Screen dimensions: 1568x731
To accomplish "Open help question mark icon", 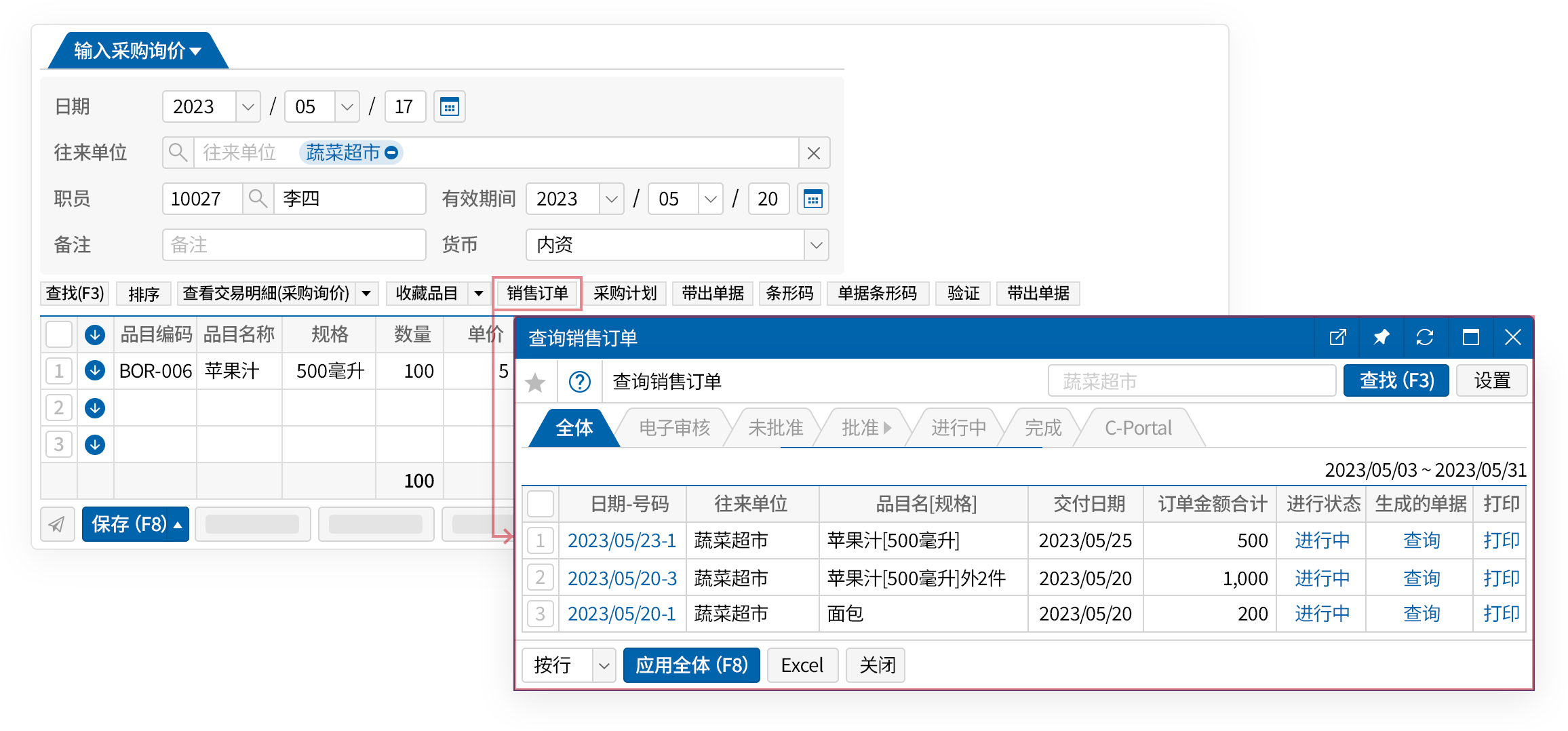I will click(580, 382).
